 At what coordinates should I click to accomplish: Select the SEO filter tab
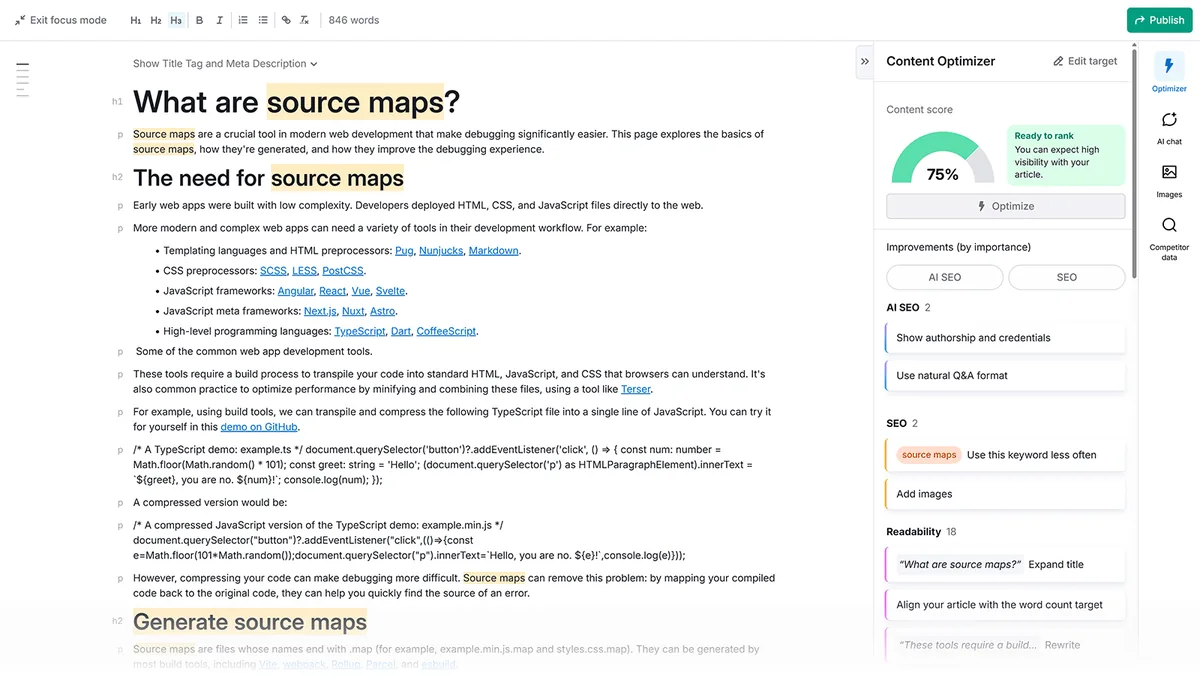click(x=1067, y=277)
